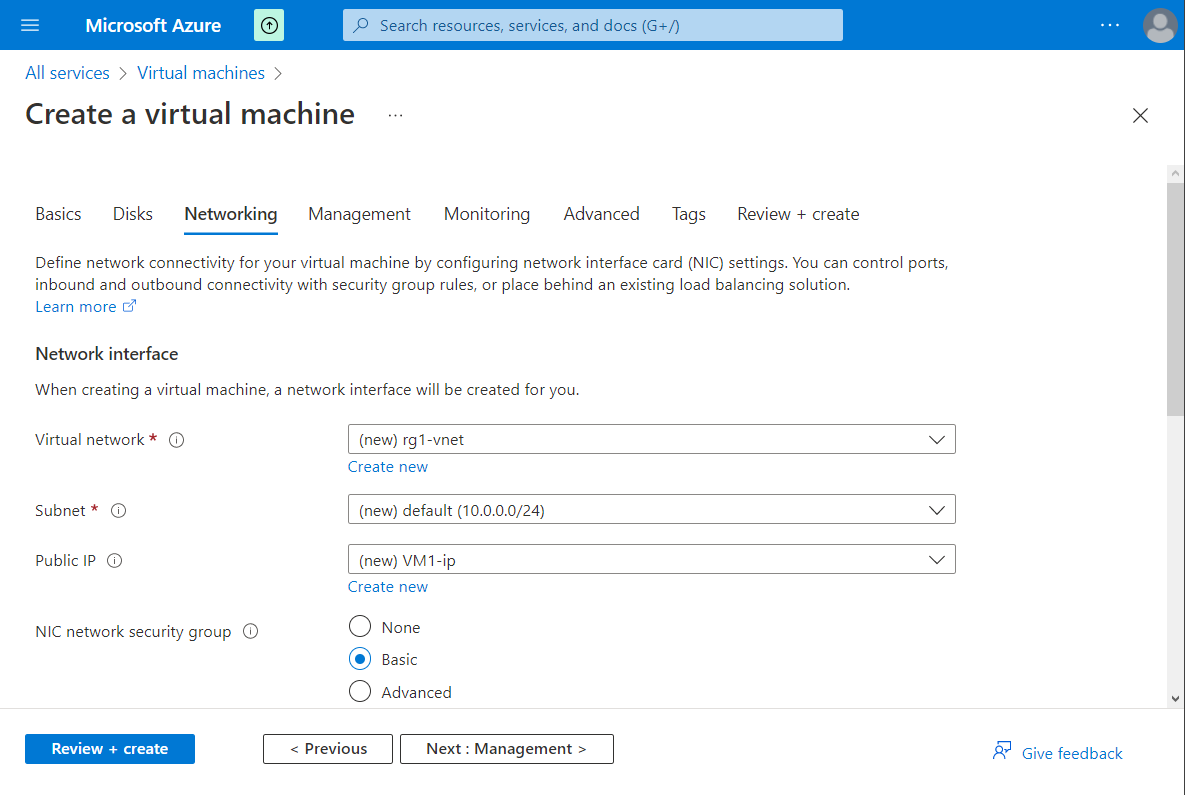Click the upgrade arrow icon in header

(x=269, y=26)
